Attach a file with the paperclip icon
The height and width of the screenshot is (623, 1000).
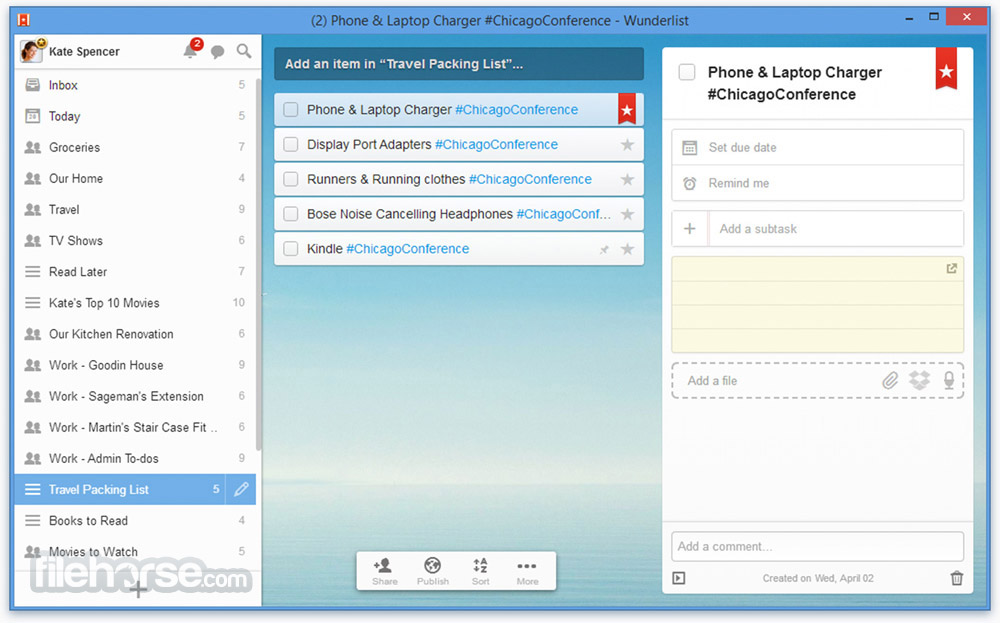point(890,381)
